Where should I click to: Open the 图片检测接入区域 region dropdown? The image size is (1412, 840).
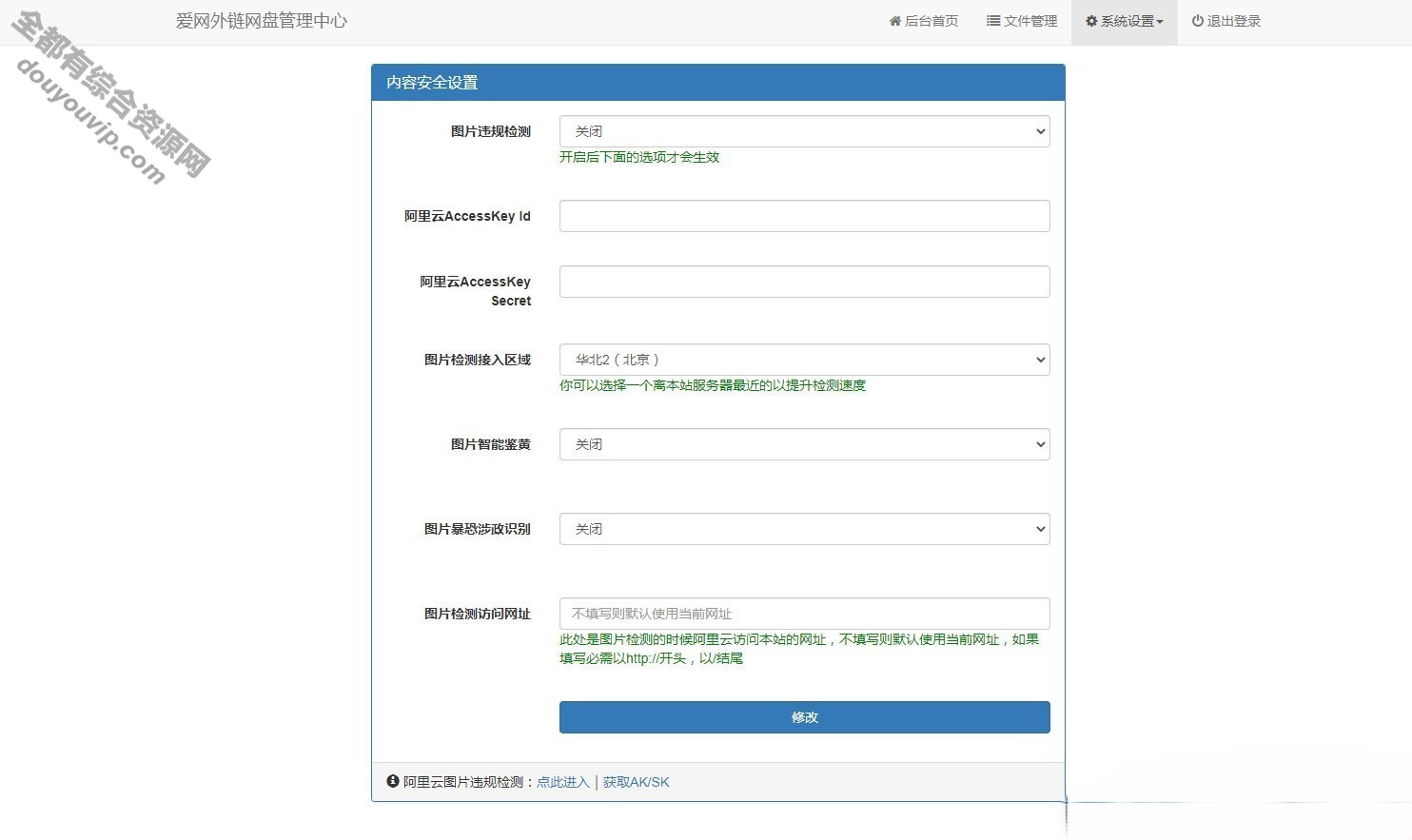pyautogui.click(x=804, y=360)
